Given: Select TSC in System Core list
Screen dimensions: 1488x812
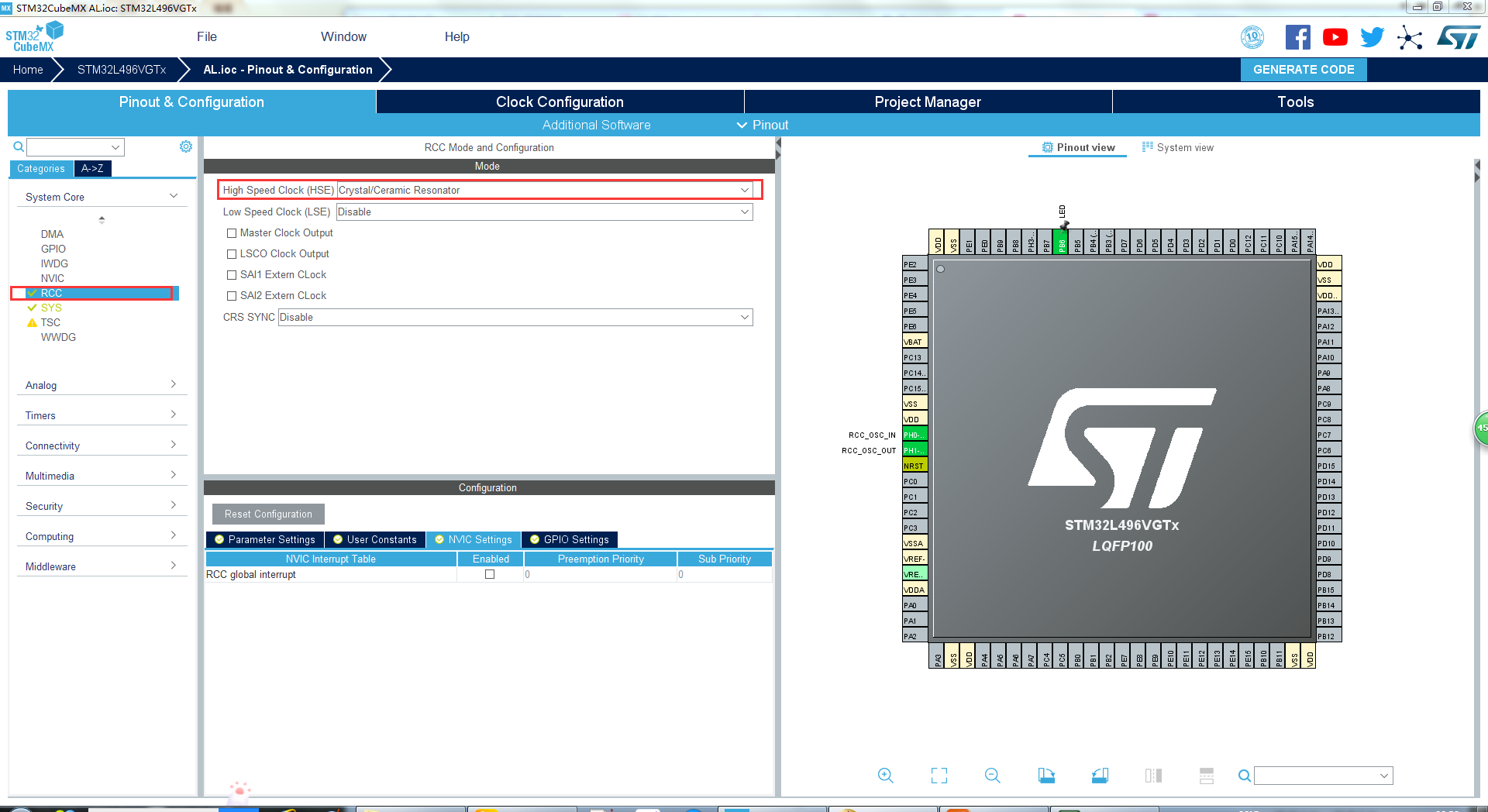Looking at the screenshot, I should coord(50,322).
